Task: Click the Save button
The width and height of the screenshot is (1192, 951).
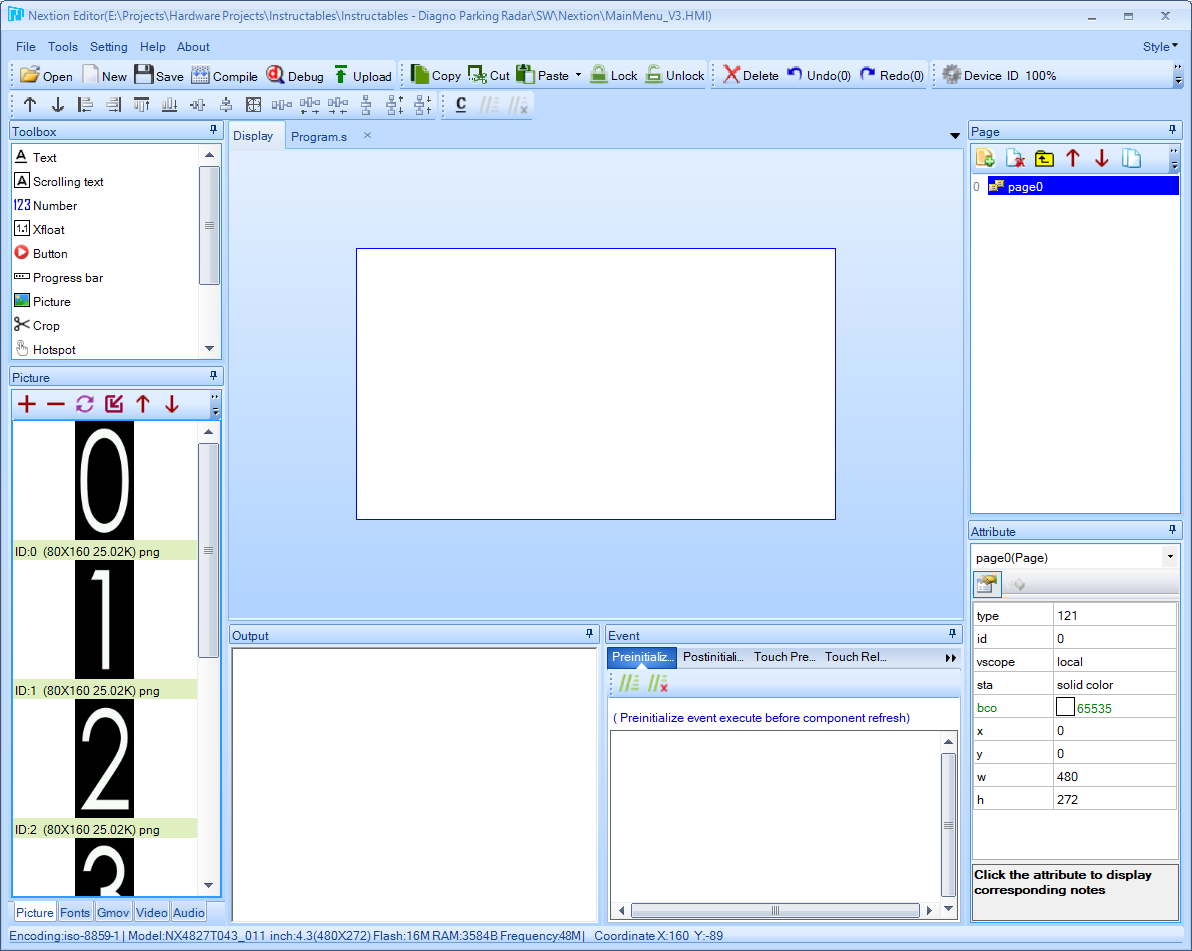Action: click(x=159, y=75)
